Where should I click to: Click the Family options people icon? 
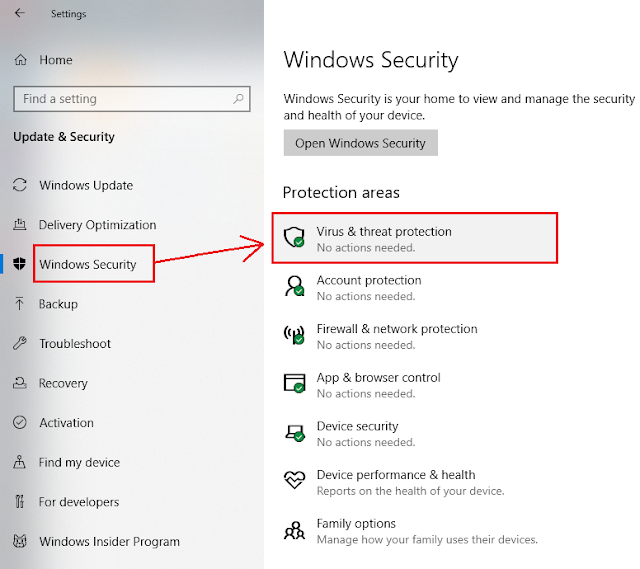pyautogui.click(x=294, y=530)
